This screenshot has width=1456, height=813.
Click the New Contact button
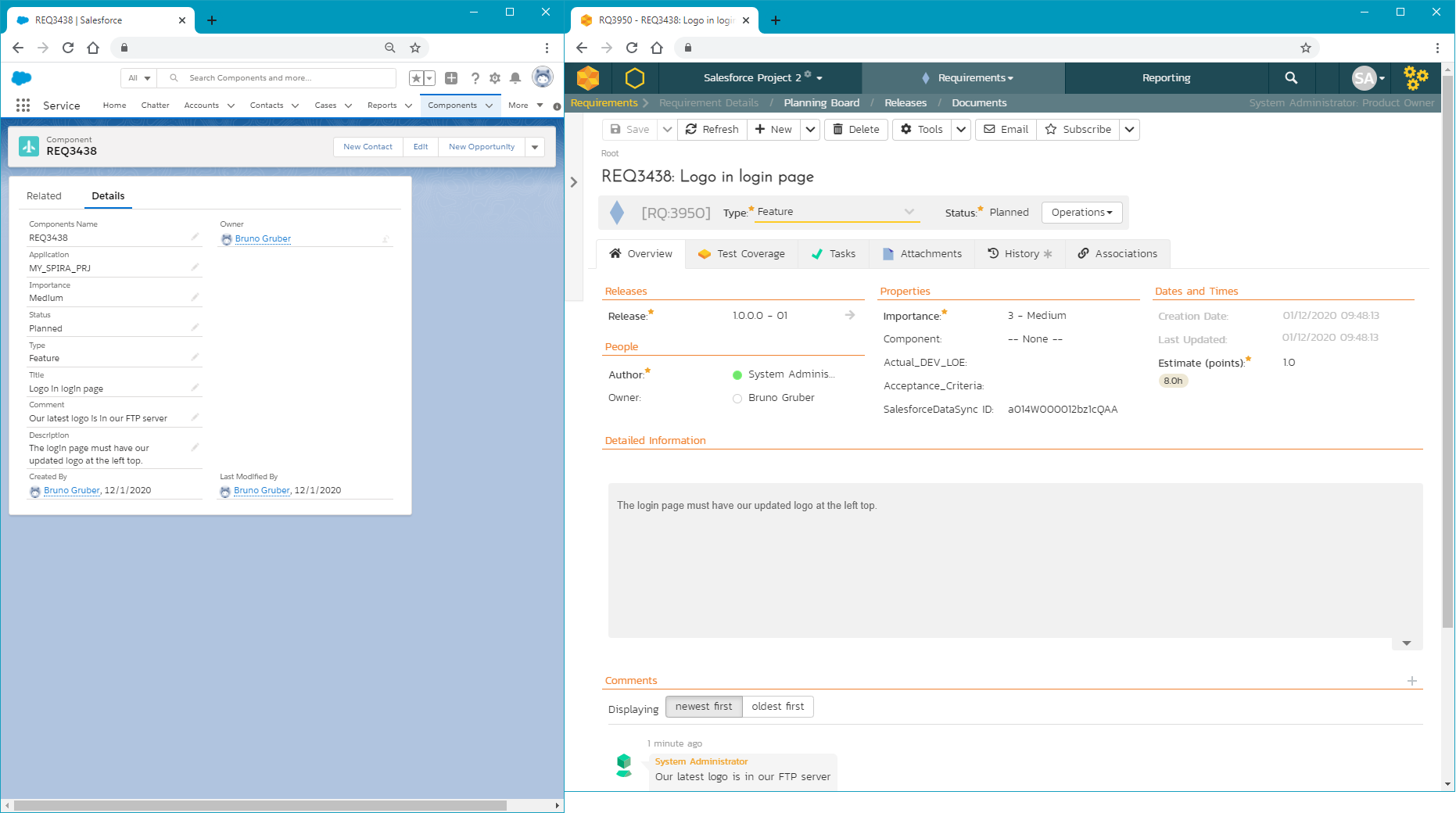coord(368,147)
